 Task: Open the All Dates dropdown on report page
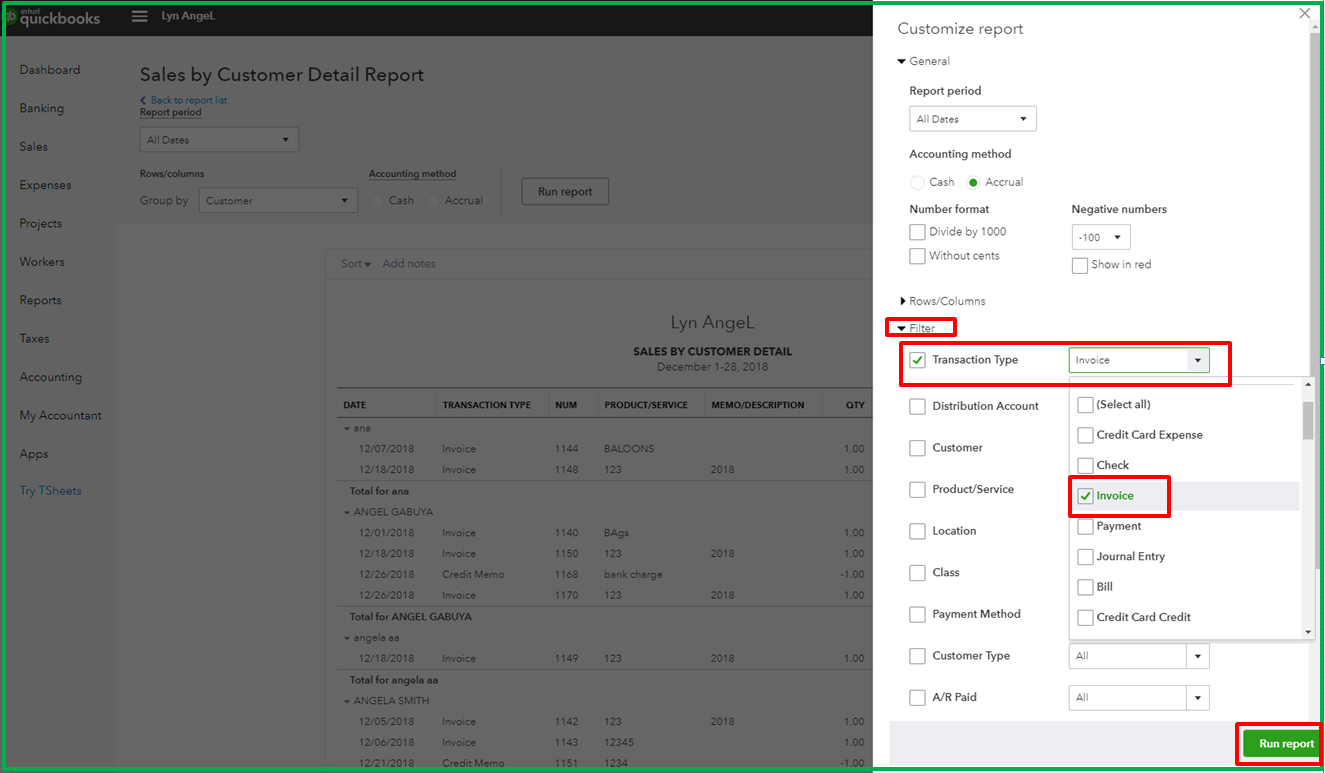pos(219,140)
